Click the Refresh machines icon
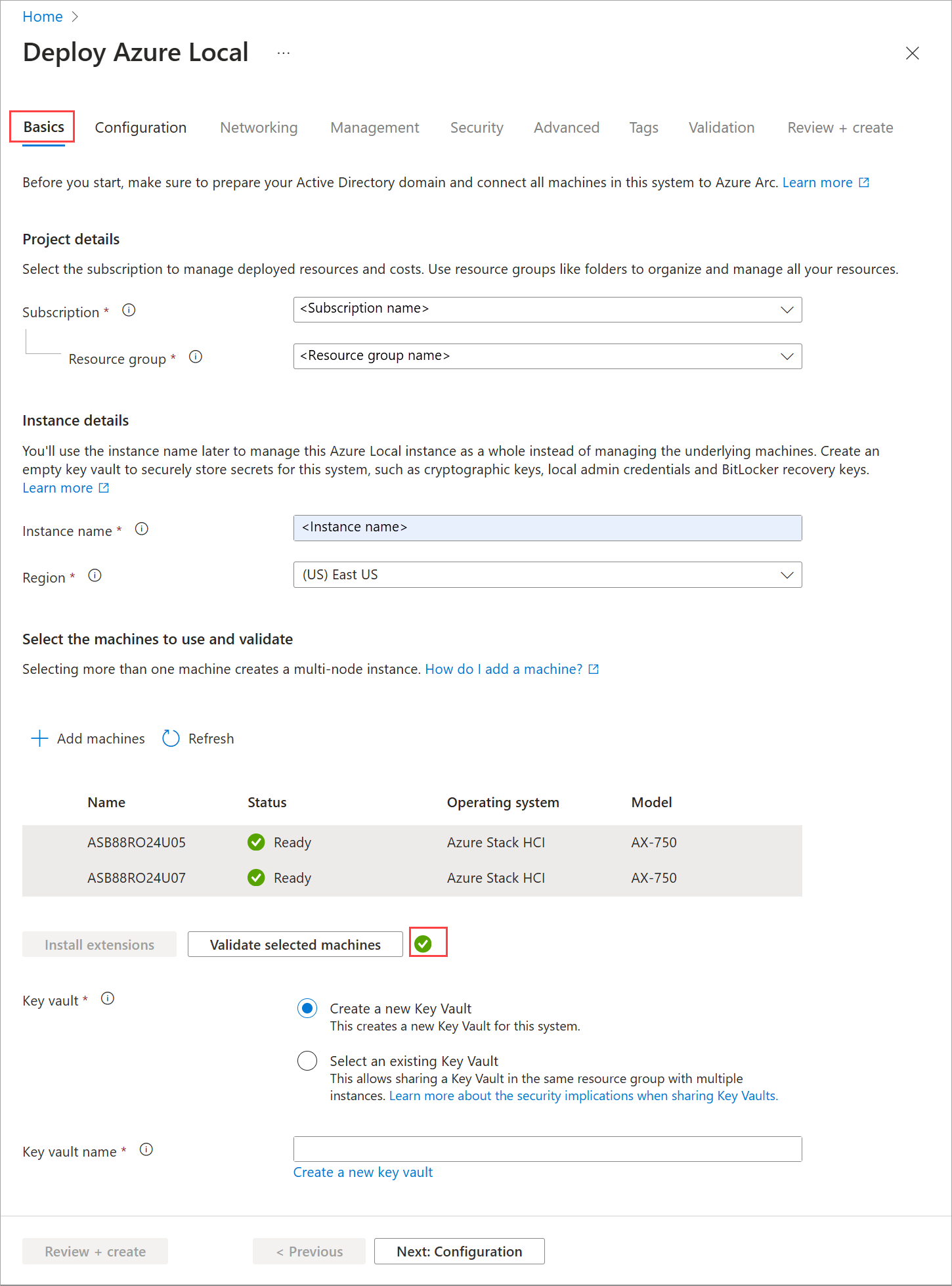Image resolution: width=952 pixels, height=1286 pixels. tap(171, 739)
